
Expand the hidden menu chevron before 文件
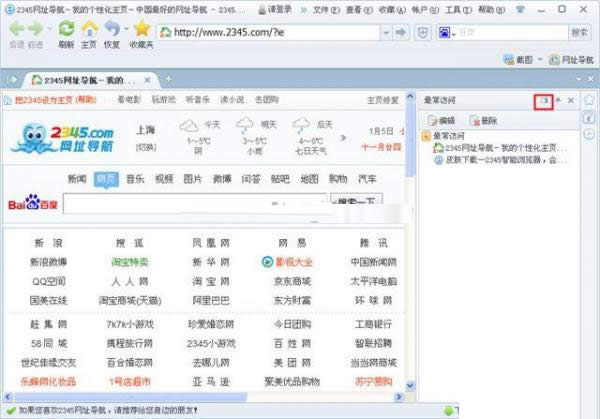(303, 10)
